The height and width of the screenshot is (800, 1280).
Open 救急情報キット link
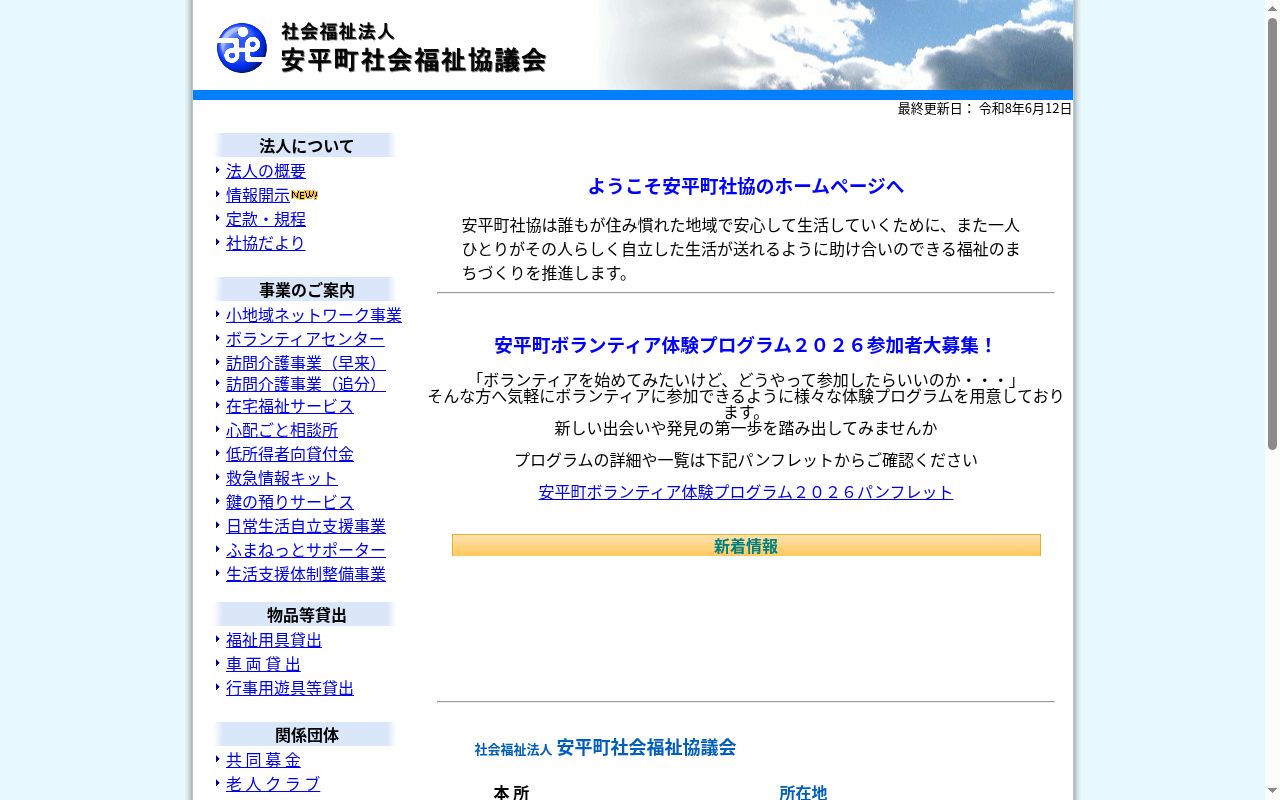point(282,478)
